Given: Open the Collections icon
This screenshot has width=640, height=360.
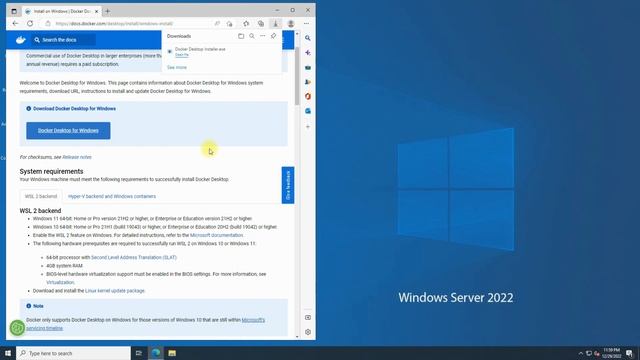Looking at the screenshot, I should coord(261,24).
